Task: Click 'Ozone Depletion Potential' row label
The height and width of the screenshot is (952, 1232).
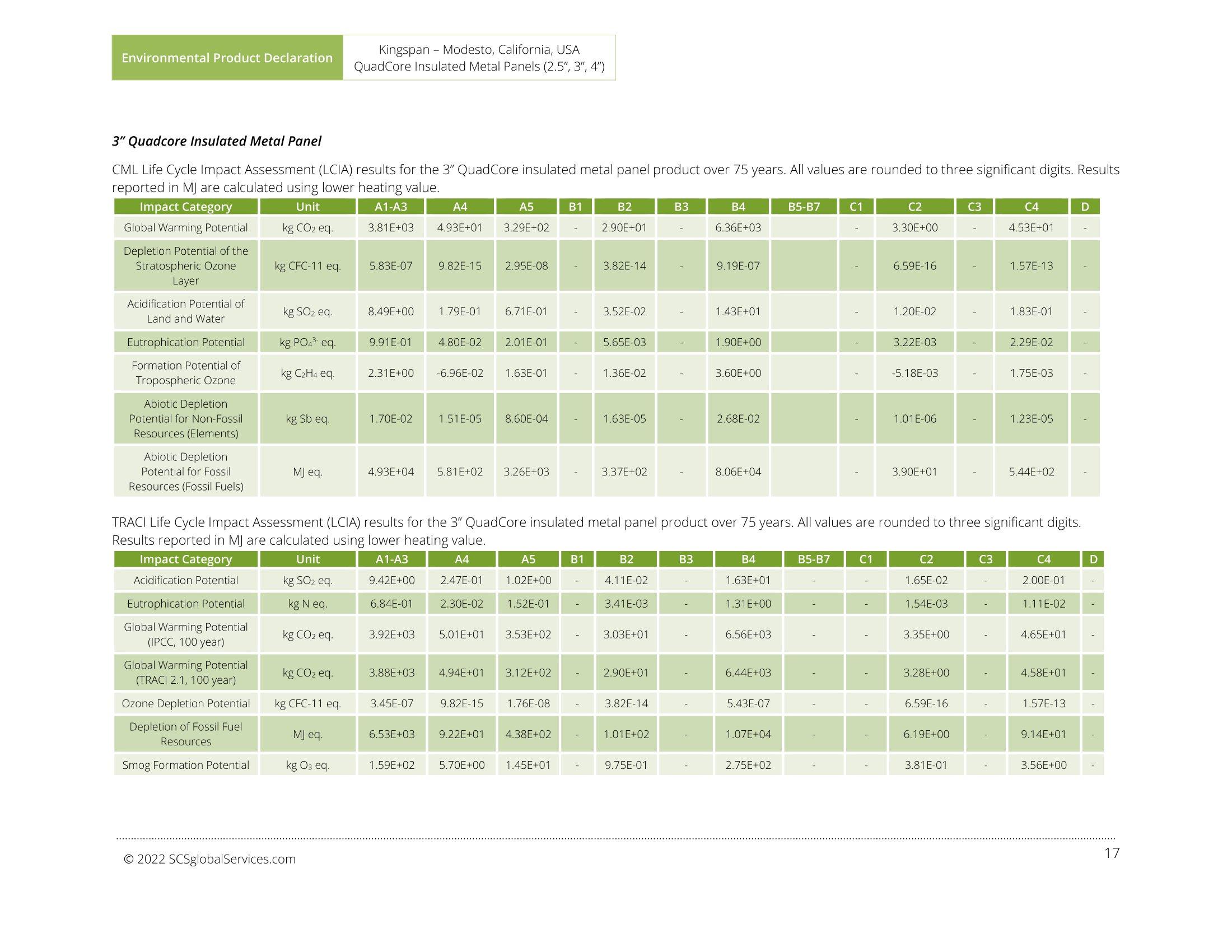Action: pos(185,703)
